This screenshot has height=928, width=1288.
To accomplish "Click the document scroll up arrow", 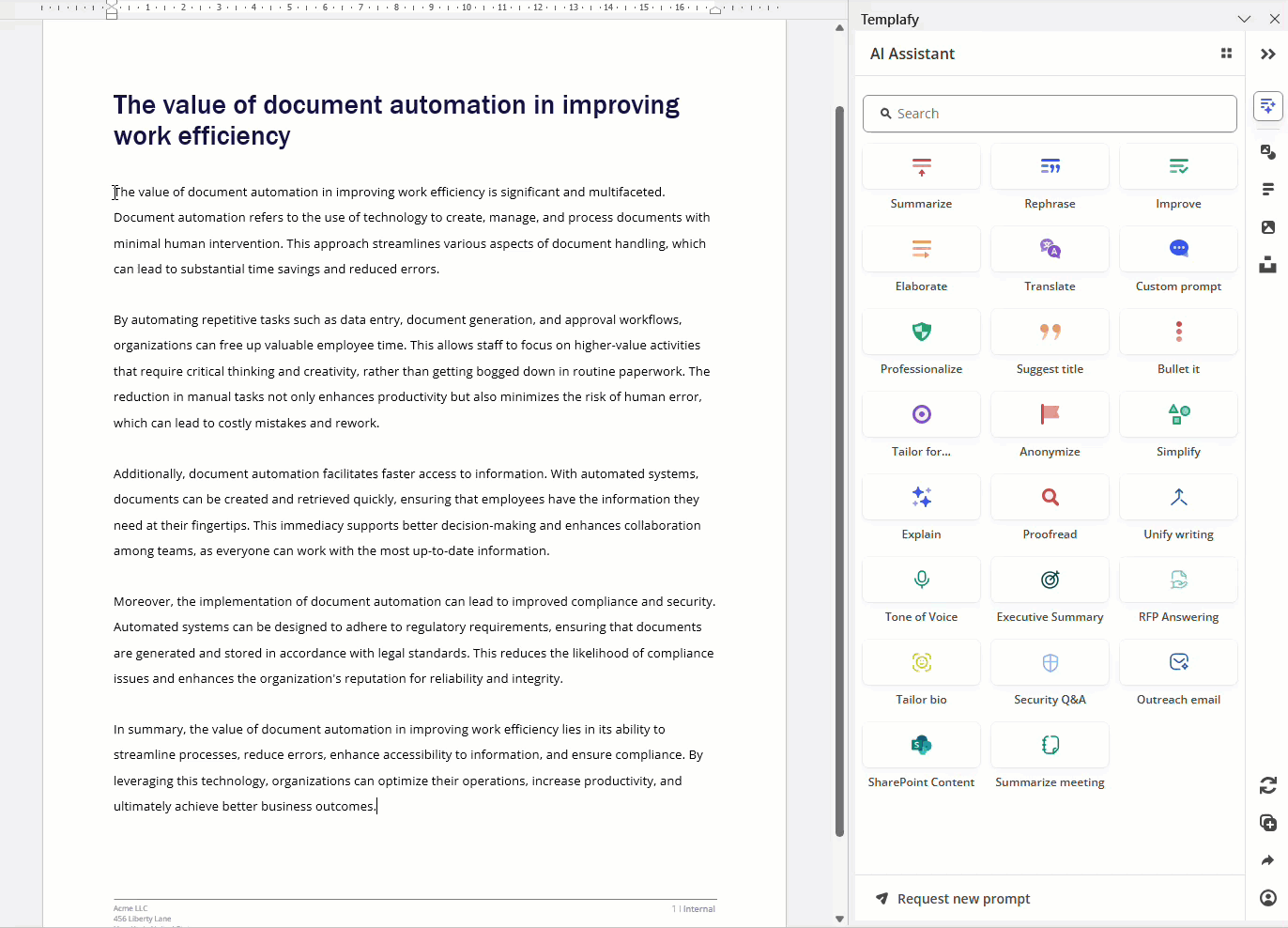I will coord(839,27).
